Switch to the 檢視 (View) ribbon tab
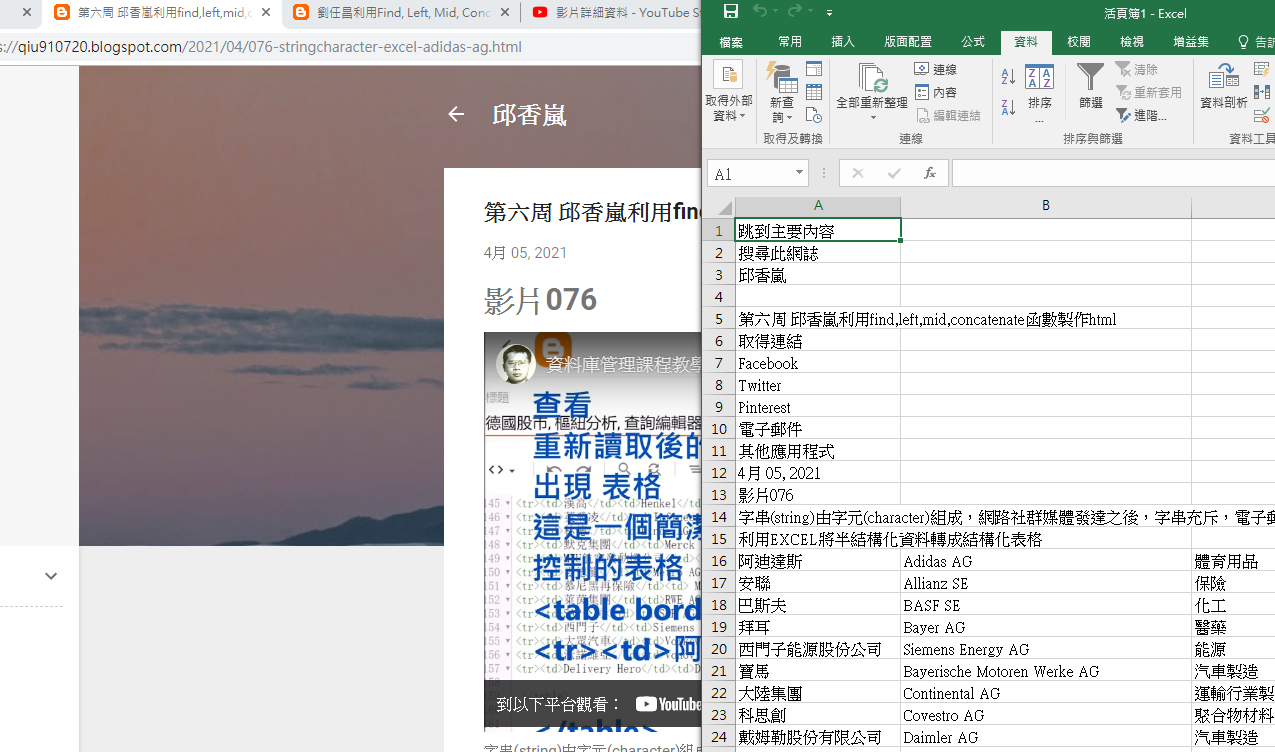 tap(1132, 42)
